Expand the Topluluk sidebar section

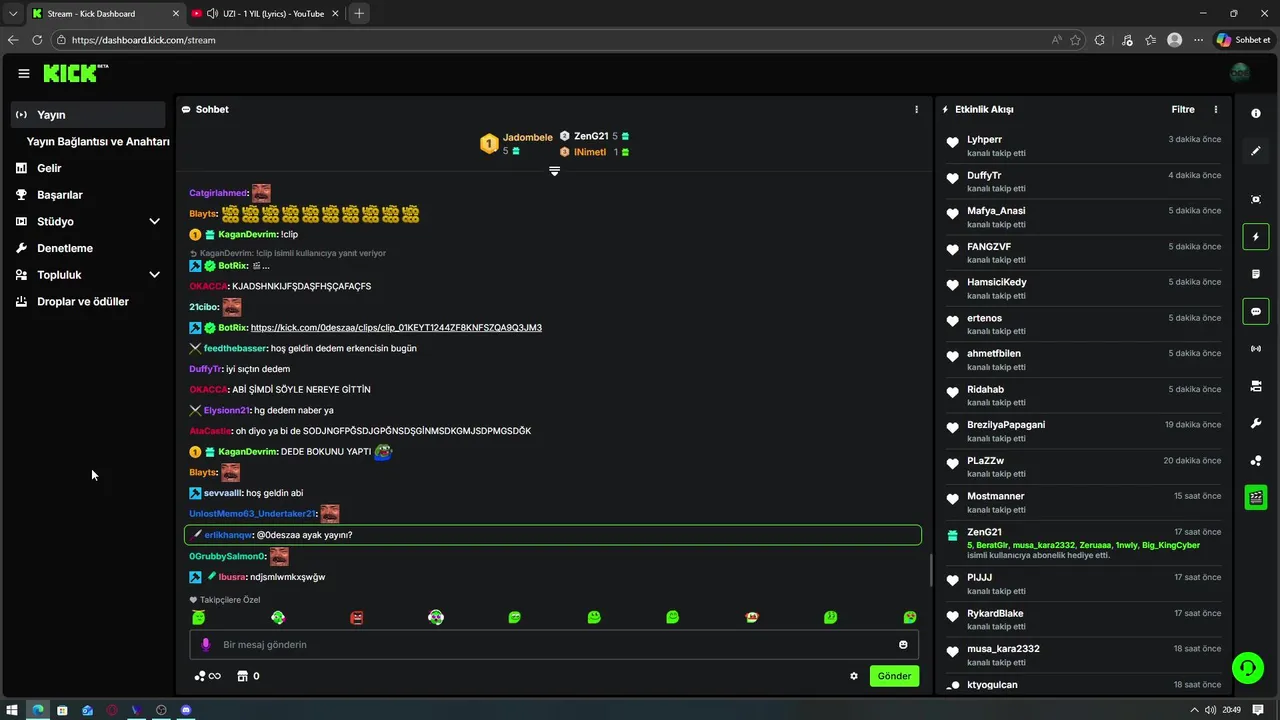point(154,275)
